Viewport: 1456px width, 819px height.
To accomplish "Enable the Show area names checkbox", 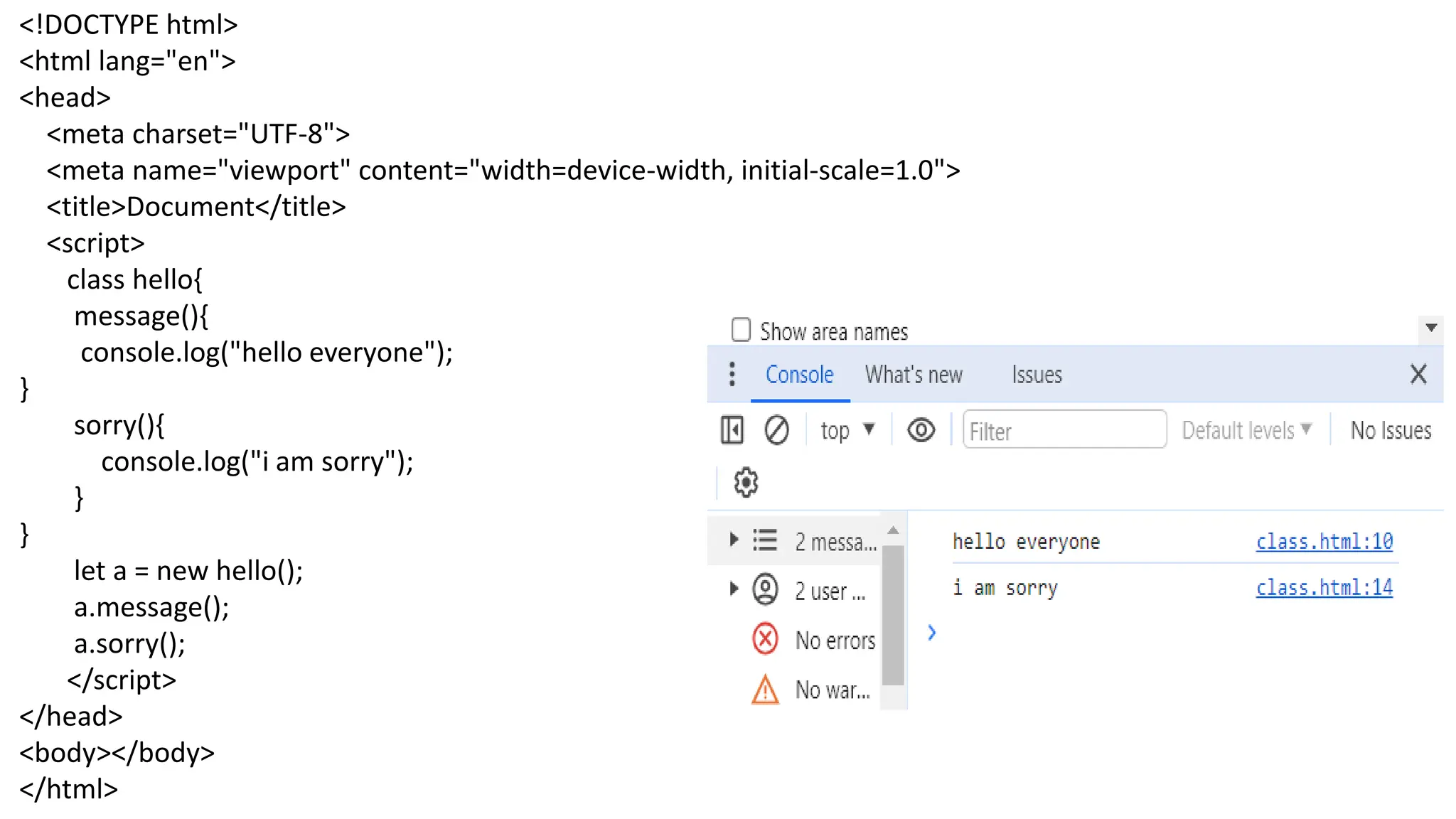I will [x=741, y=330].
